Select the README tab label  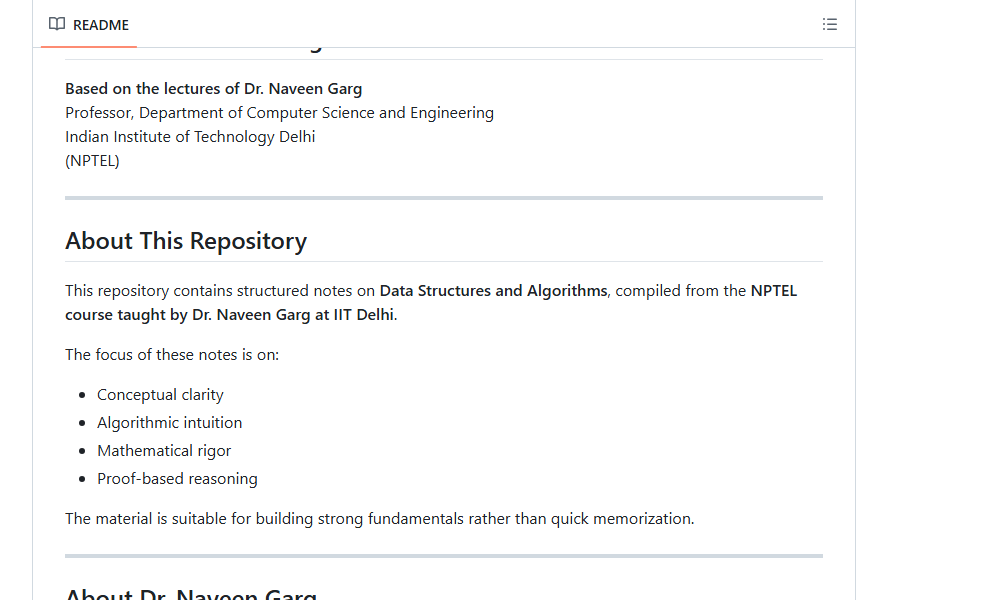tap(101, 25)
